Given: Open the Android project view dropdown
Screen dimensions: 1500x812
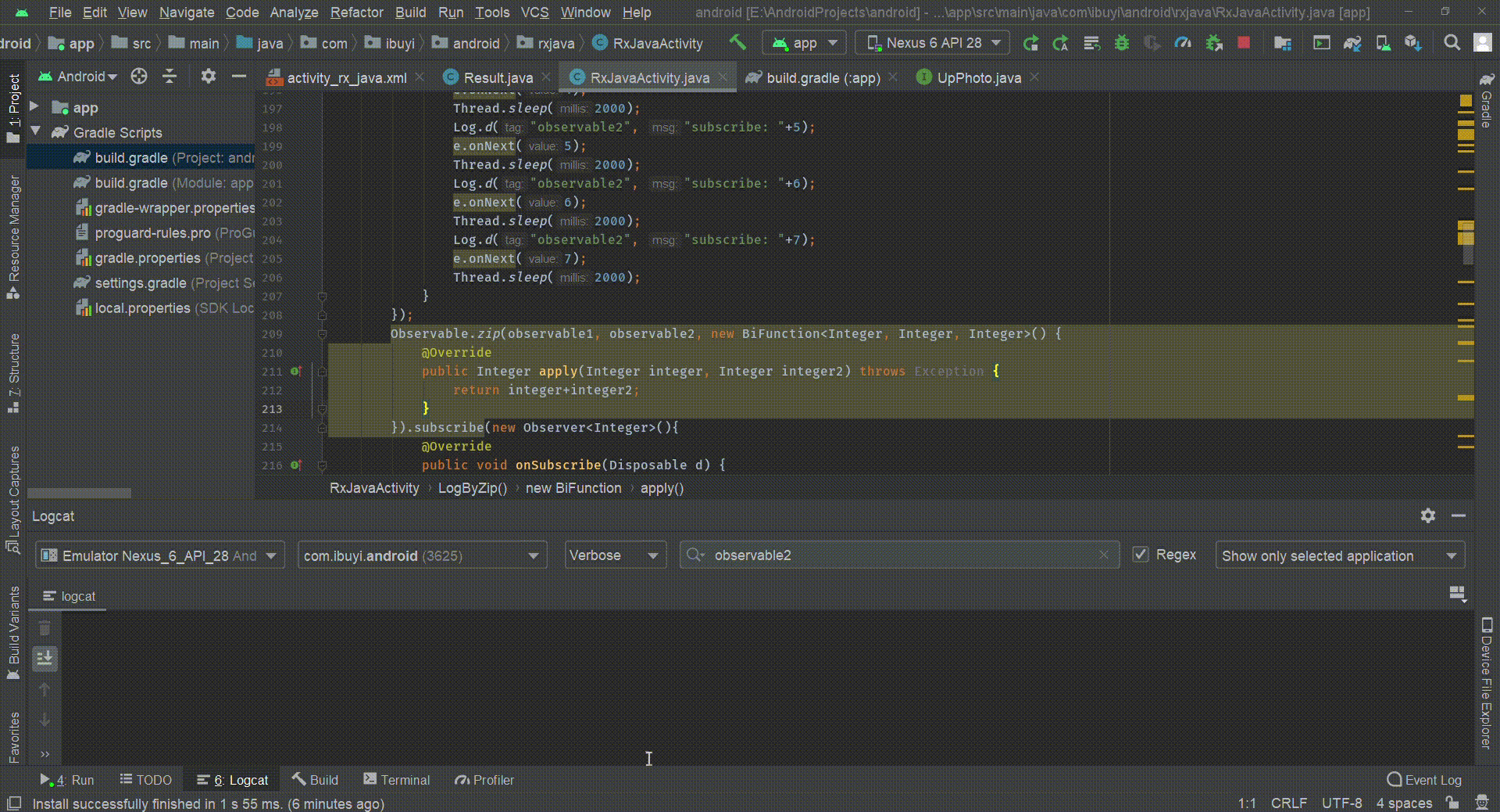Looking at the screenshot, I should pos(78,76).
